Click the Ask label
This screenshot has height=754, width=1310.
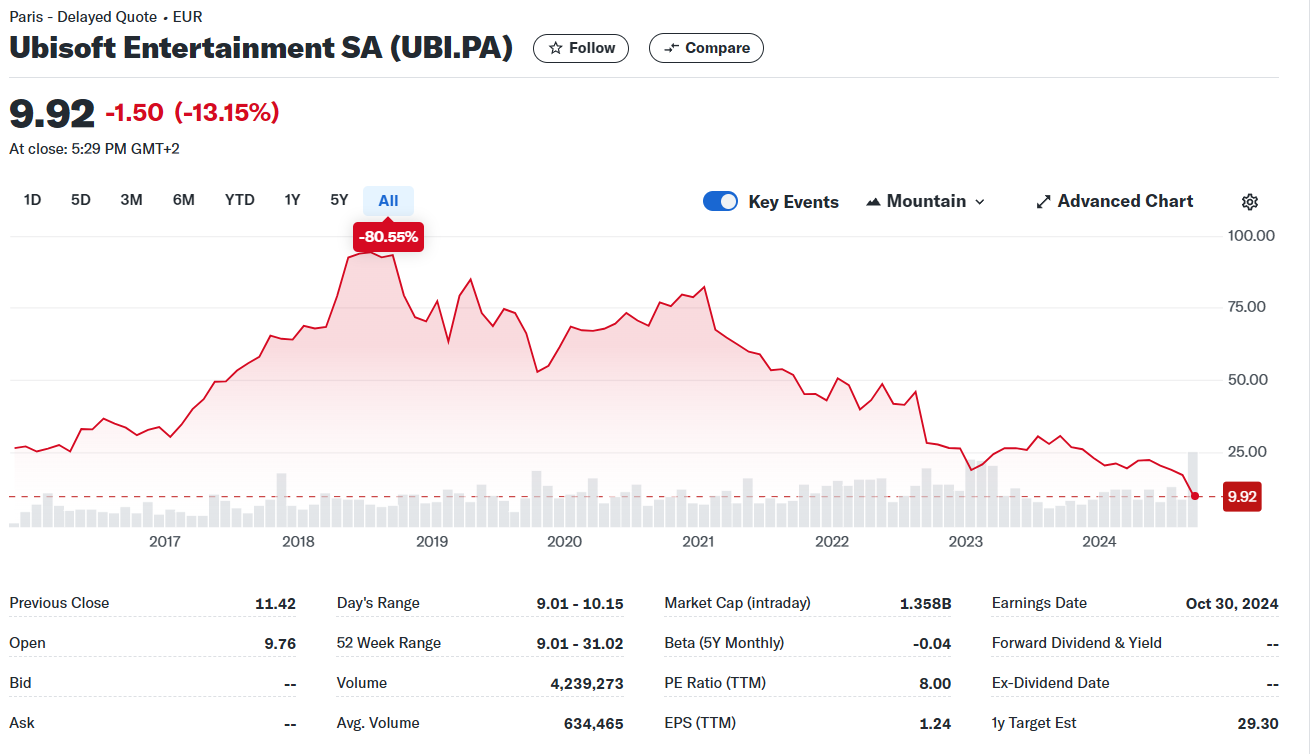pos(21,723)
